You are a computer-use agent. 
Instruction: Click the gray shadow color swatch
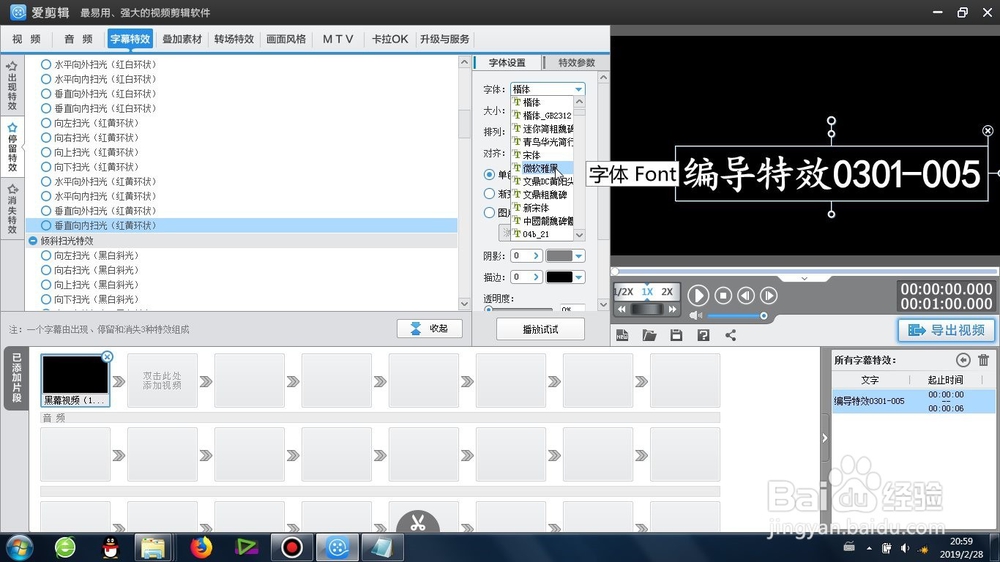559,256
